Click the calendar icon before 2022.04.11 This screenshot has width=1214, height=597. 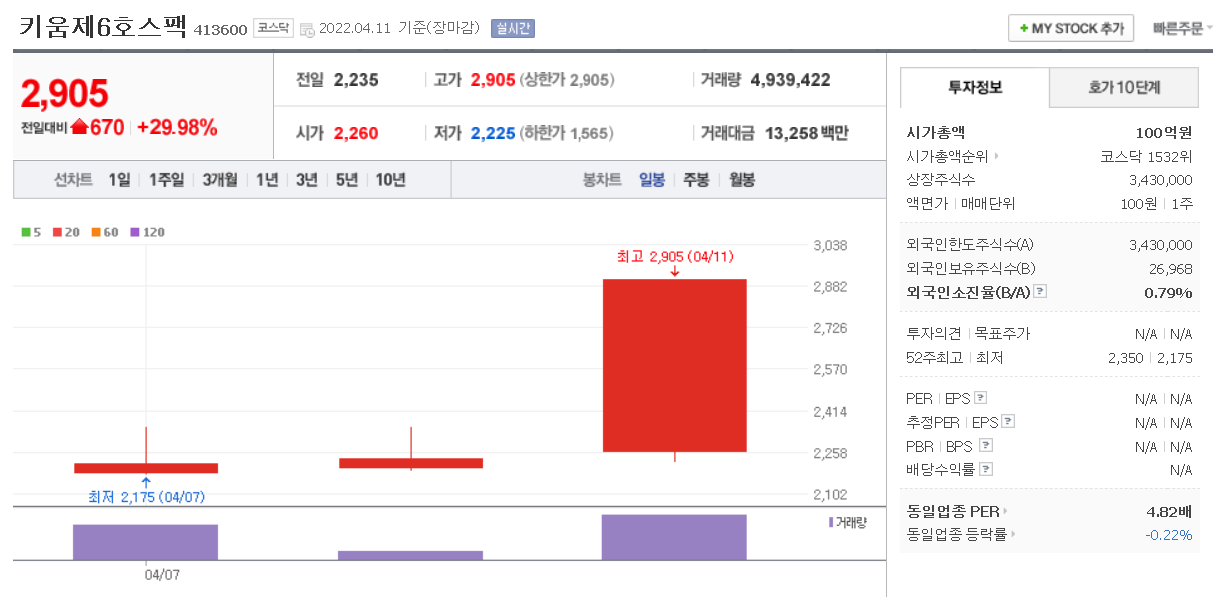tap(306, 29)
